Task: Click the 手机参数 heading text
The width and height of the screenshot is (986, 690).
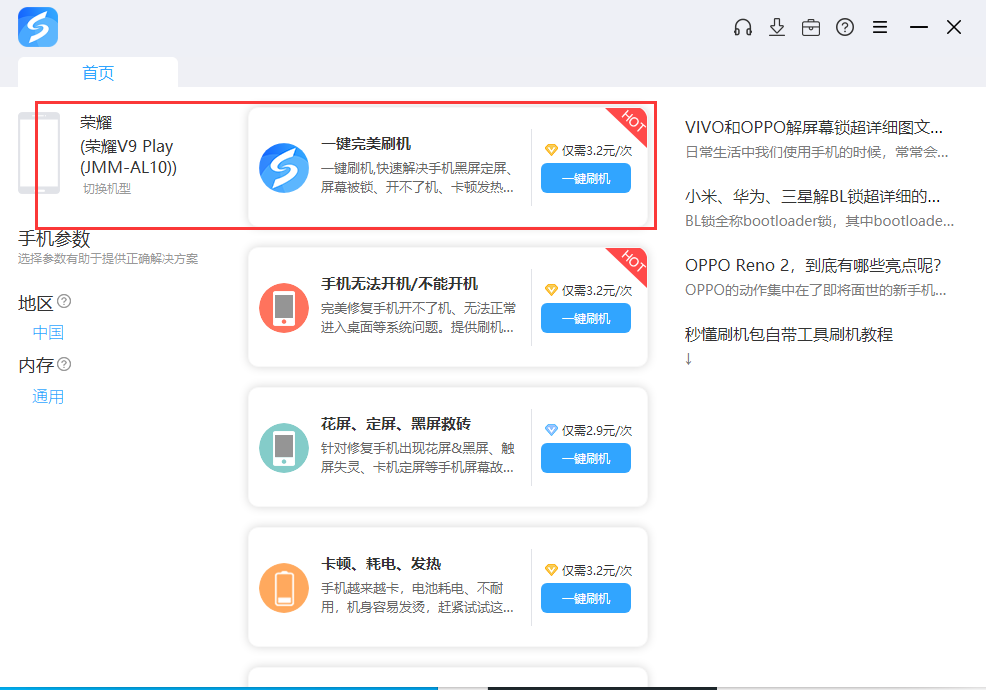Action: (x=54, y=238)
